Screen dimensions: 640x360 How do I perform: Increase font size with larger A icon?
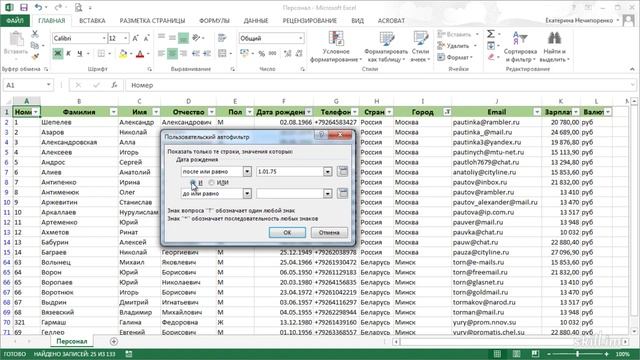click(x=136, y=38)
